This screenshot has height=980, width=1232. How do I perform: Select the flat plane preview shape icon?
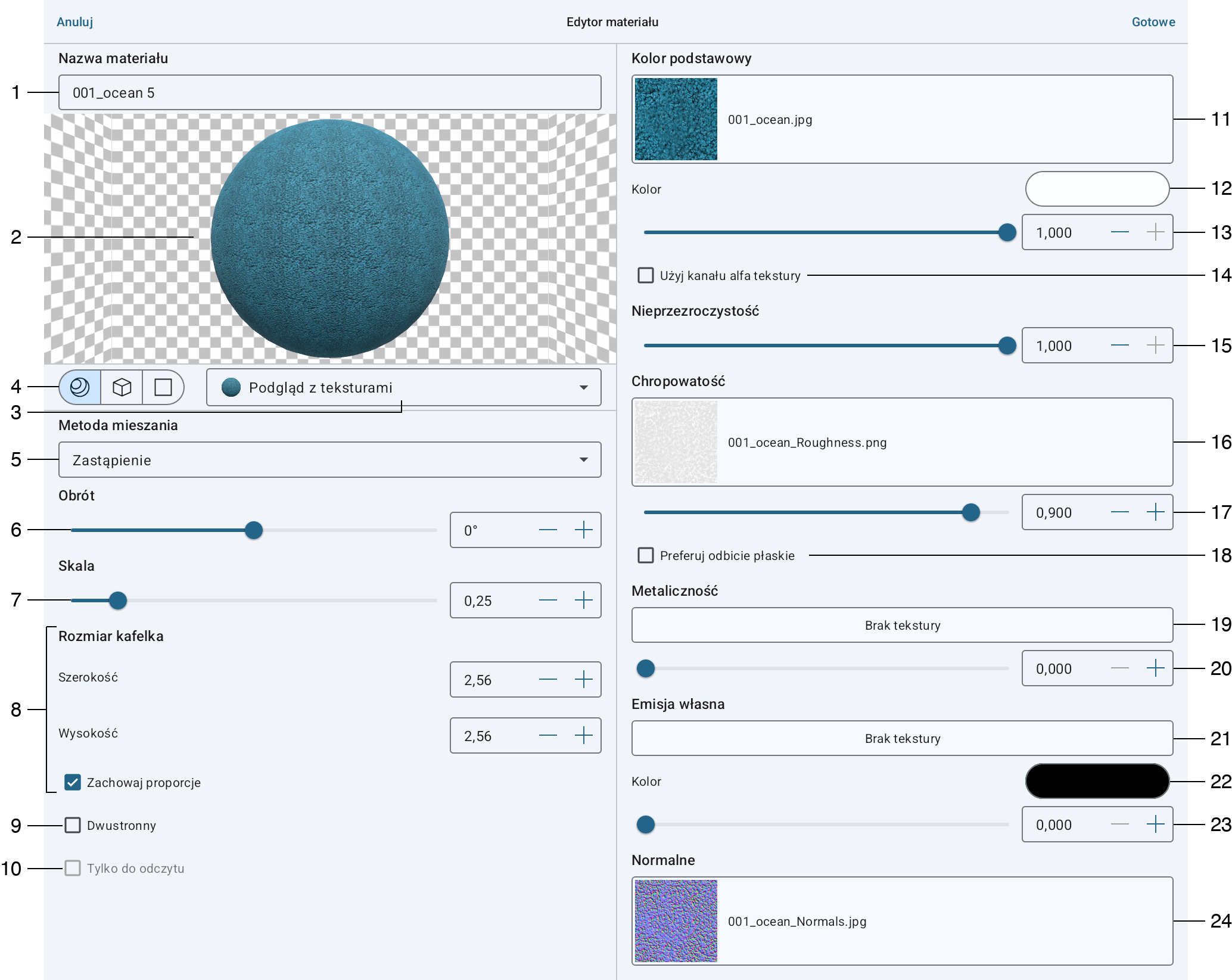163,387
